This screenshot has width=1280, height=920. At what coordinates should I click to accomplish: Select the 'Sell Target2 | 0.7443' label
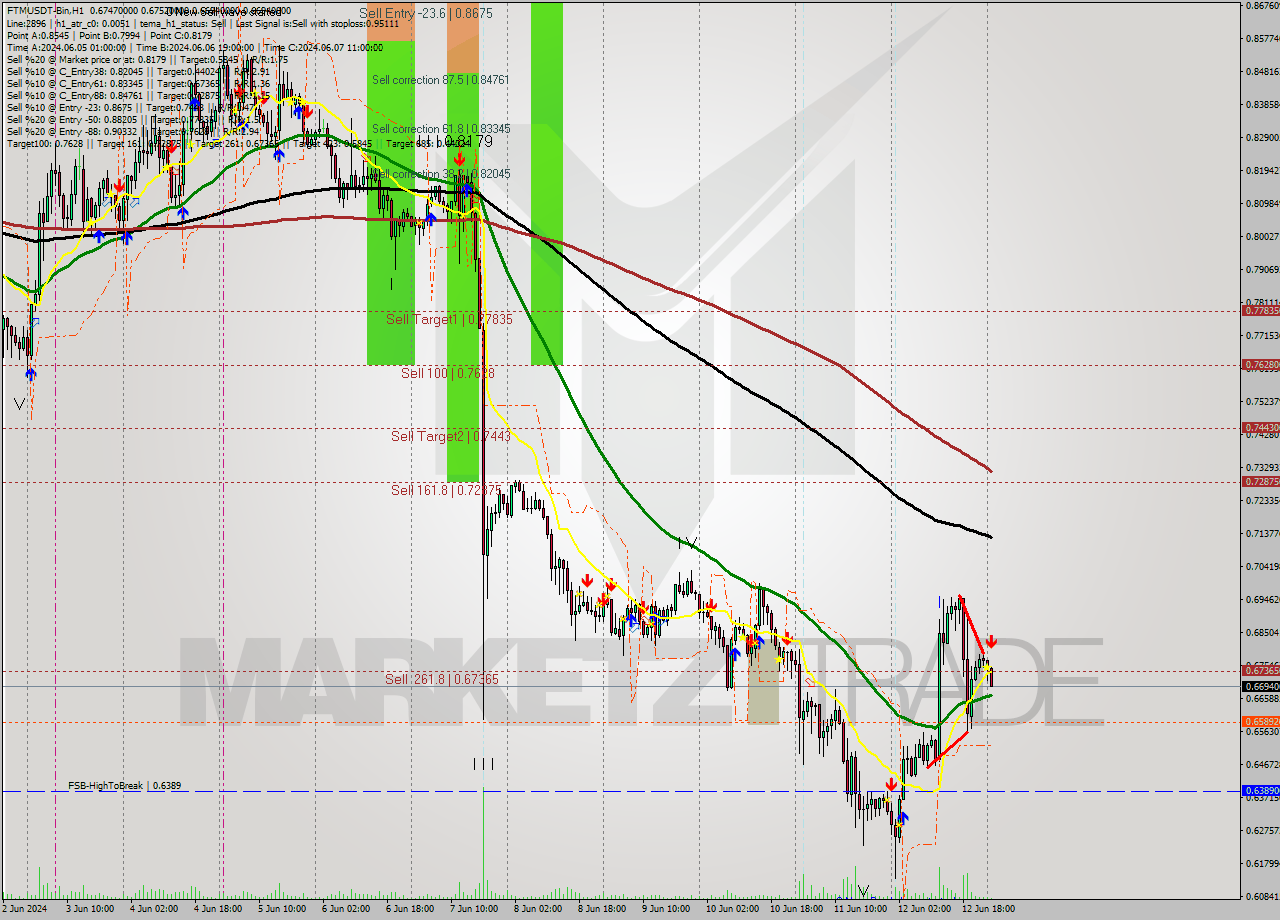(x=451, y=436)
